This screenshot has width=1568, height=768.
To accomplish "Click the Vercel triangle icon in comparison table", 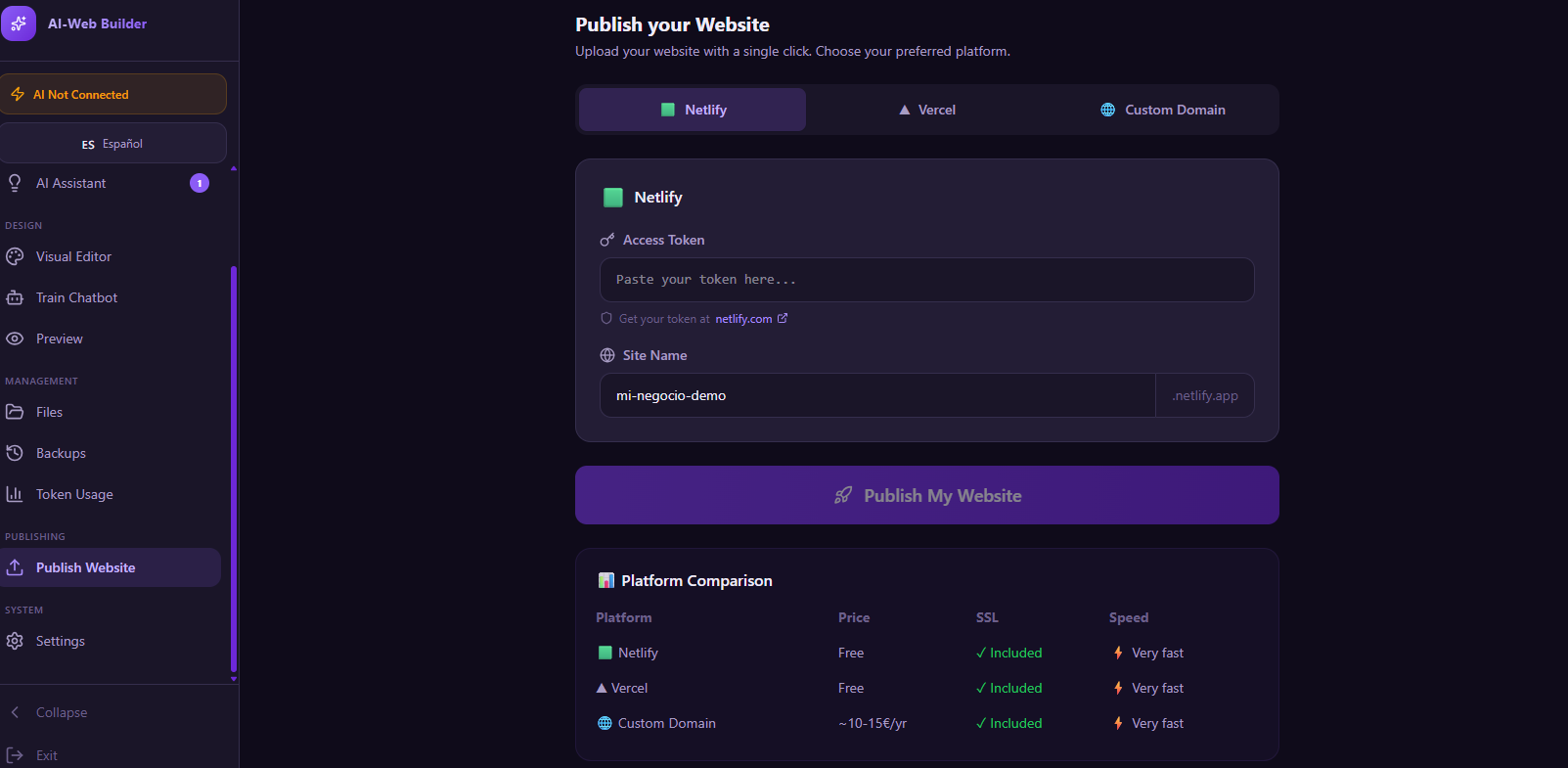I will tap(602, 688).
